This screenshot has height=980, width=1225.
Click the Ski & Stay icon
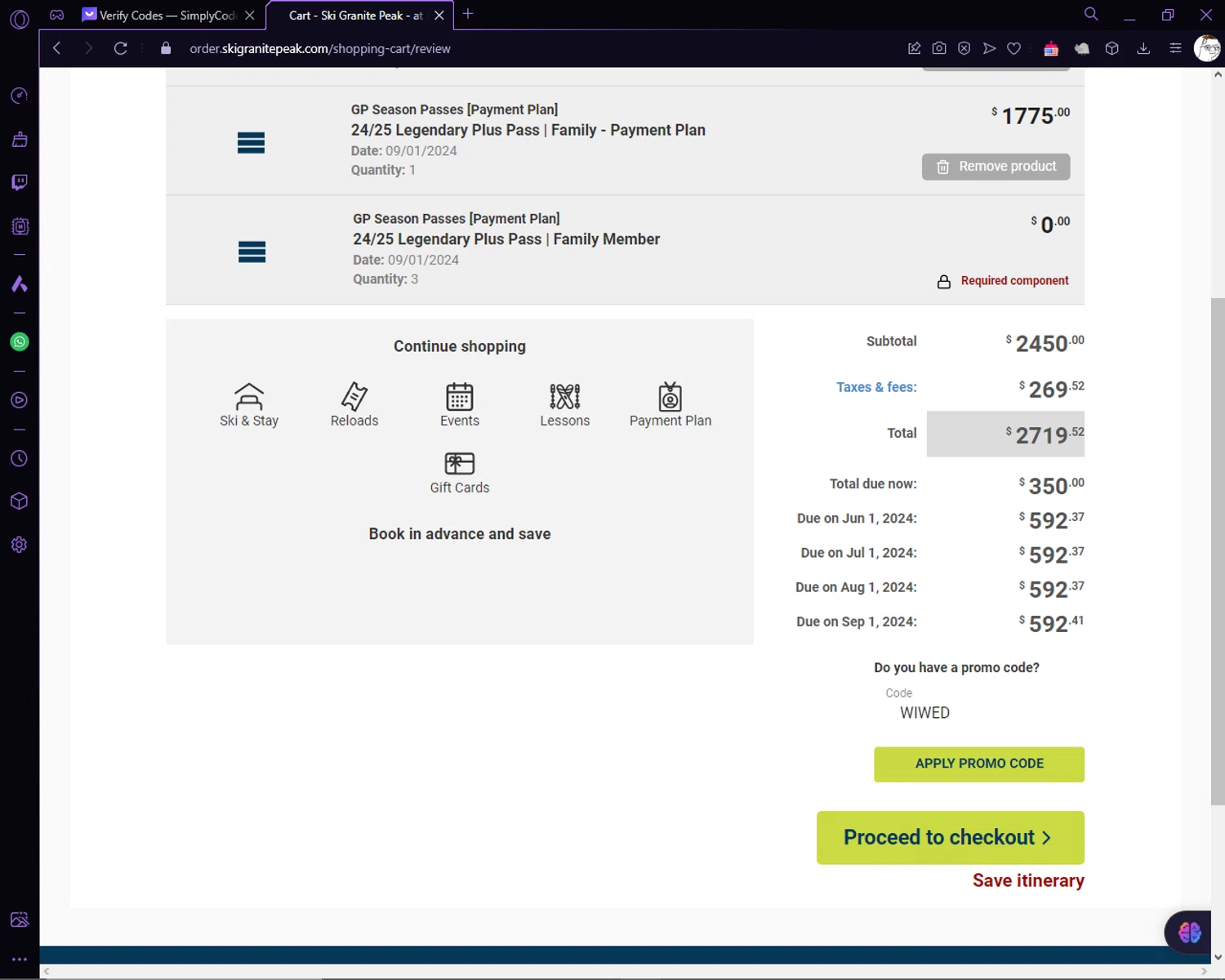(249, 397)
